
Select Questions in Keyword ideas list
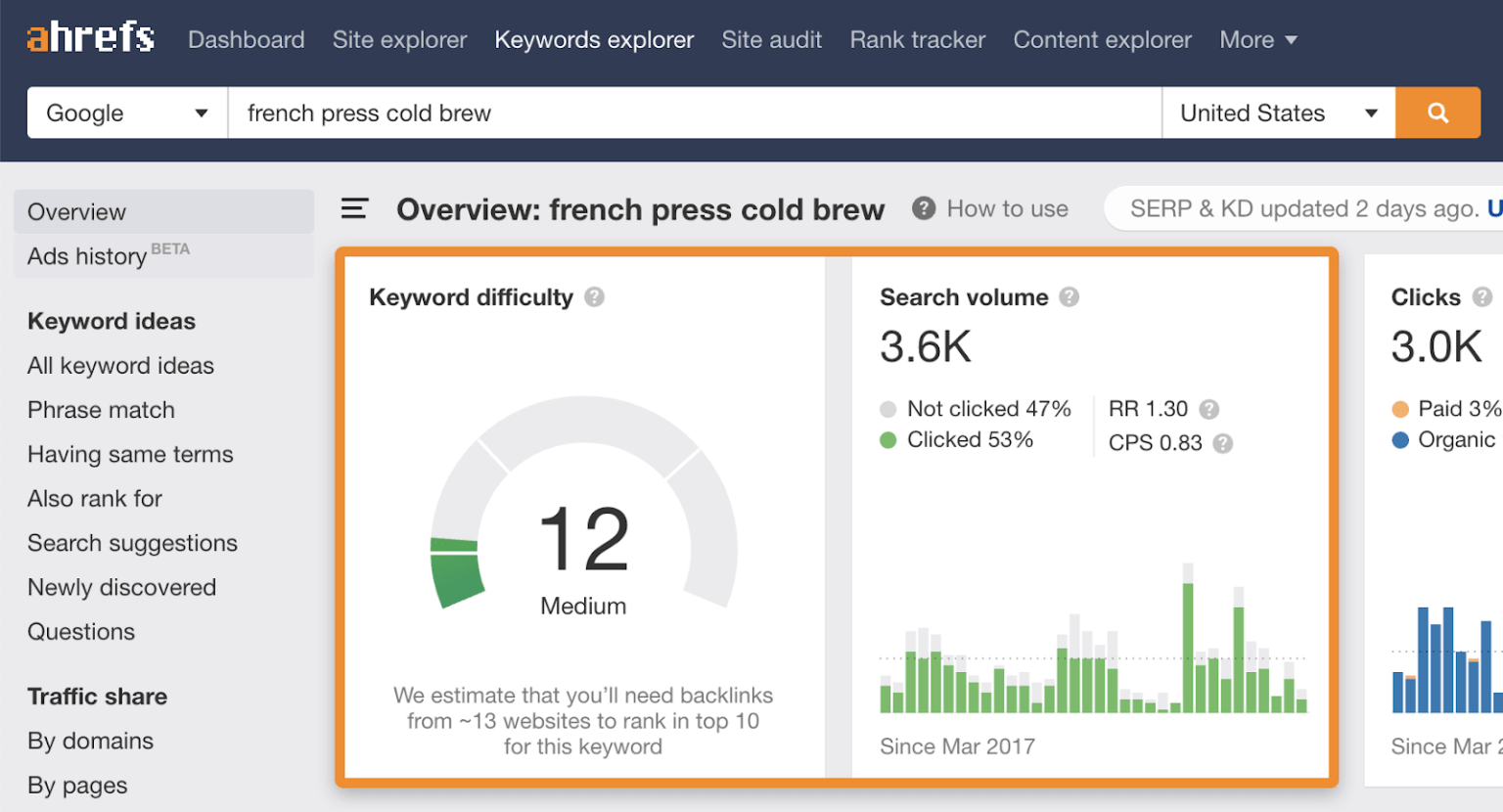coord(81,632)
